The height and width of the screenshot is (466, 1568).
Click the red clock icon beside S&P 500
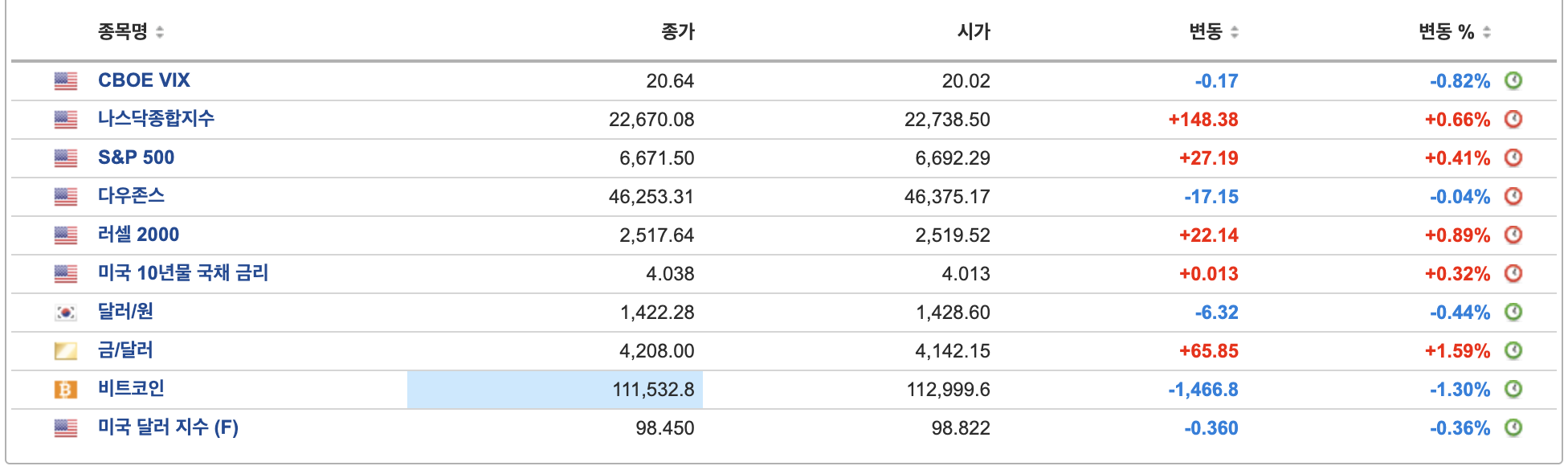(1513, 157)
